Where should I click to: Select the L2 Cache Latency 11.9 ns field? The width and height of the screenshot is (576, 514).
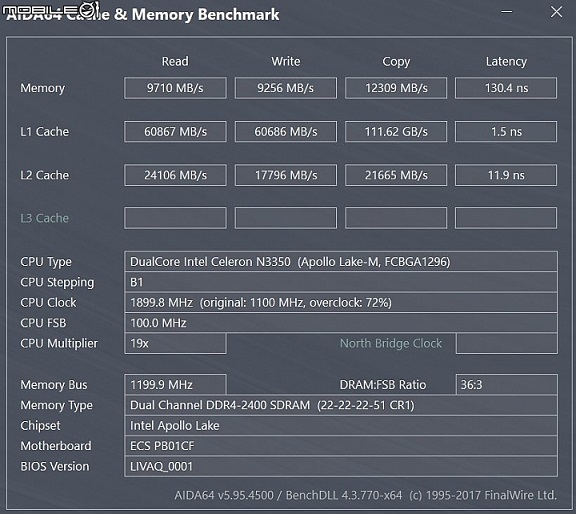[x=506, y=175]
